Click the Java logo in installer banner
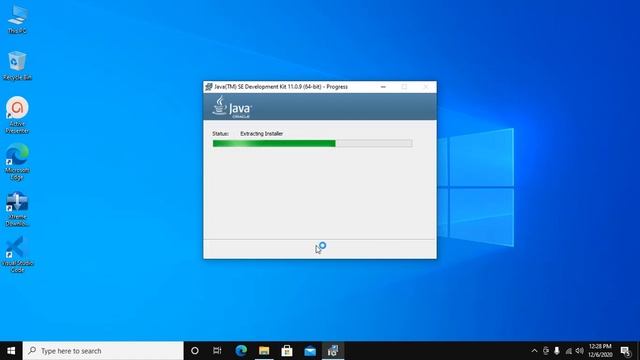Image resolution: width=640 pixels, height=360 pixels. pos(231,107)
